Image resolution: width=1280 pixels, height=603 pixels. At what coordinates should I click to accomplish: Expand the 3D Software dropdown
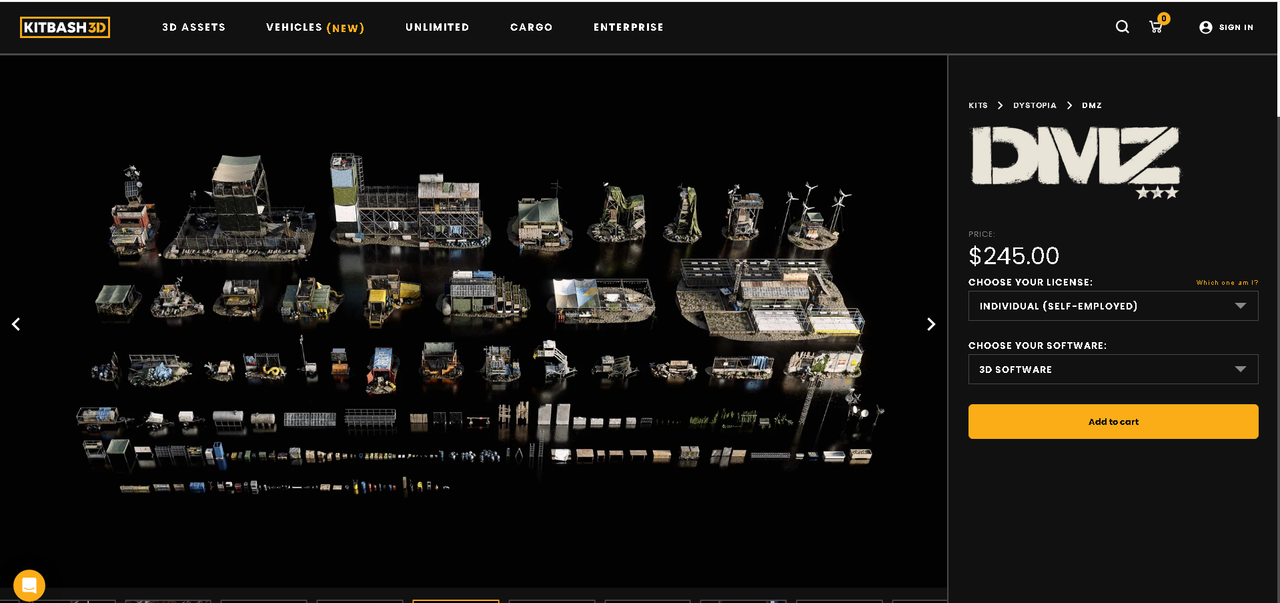(1113, 369)
